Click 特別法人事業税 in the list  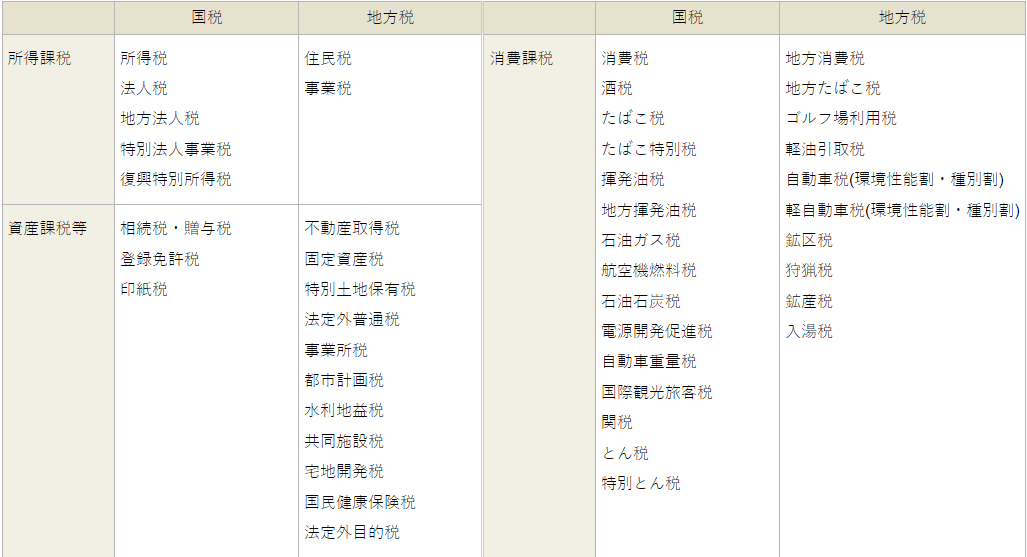pyautogui.click(x=176, y=149)
